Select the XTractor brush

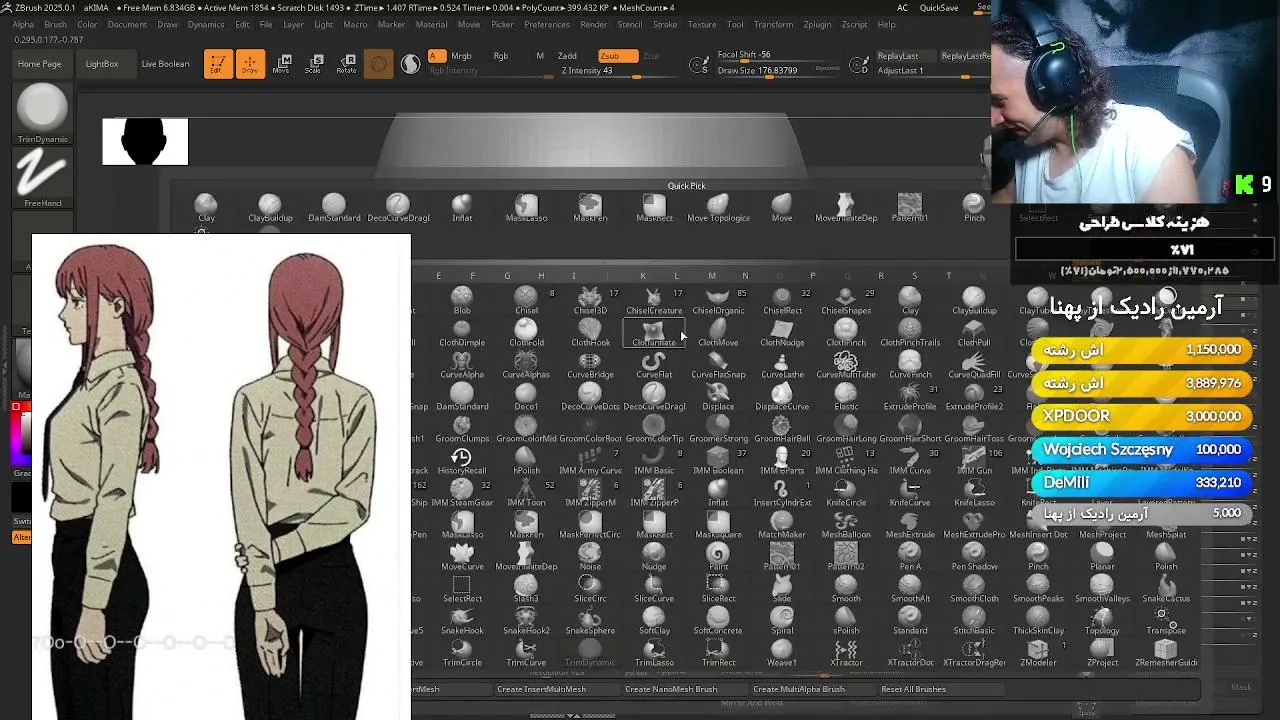coord(846,653)
